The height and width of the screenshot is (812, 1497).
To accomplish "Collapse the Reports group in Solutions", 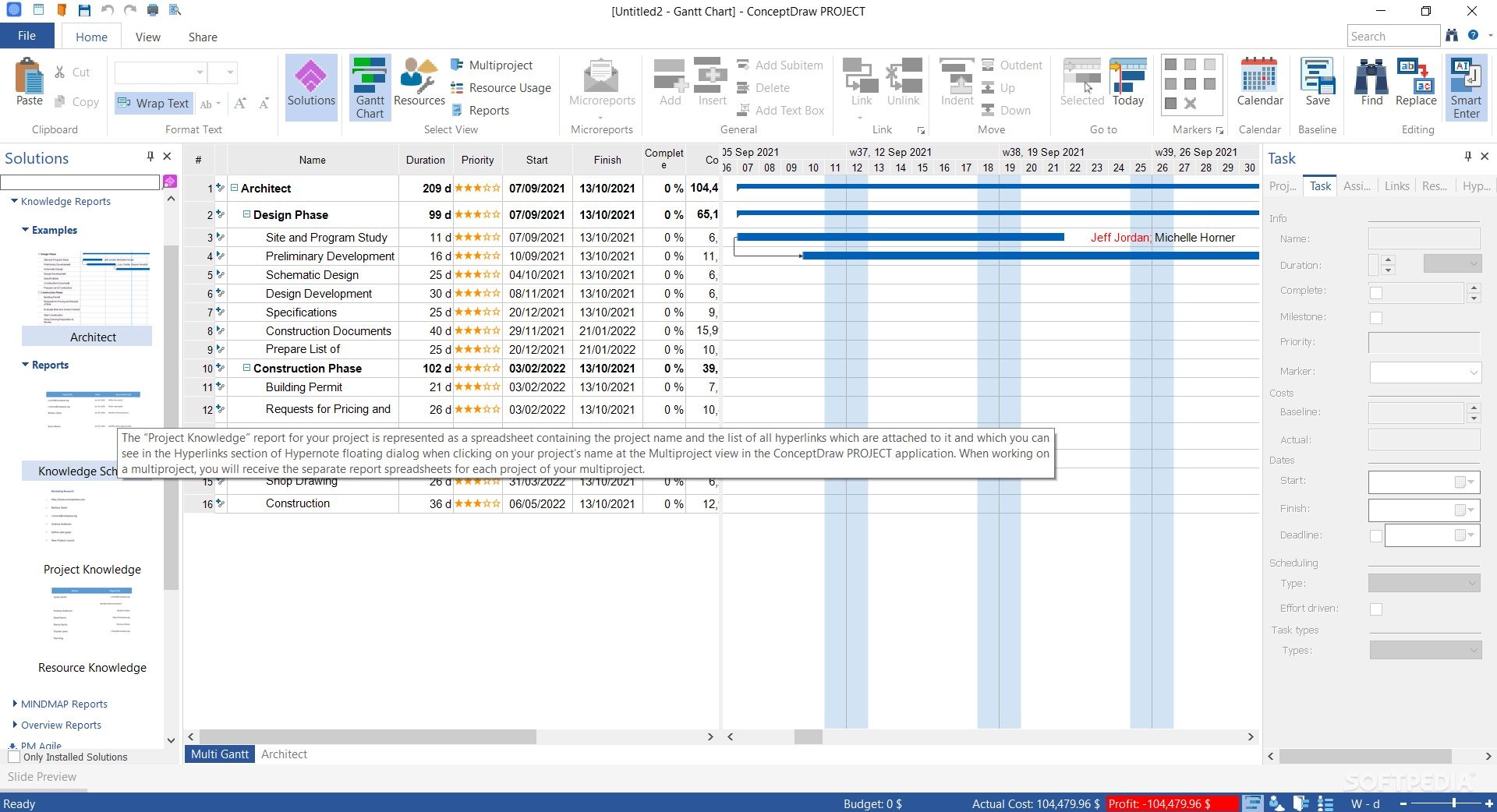I will 26,365.
